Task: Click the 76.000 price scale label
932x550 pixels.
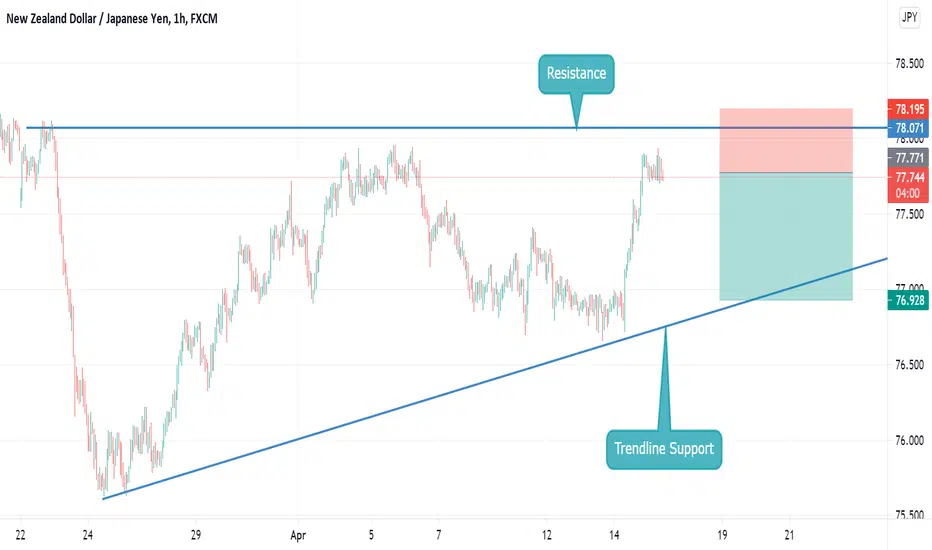Action: pos(909,441)
